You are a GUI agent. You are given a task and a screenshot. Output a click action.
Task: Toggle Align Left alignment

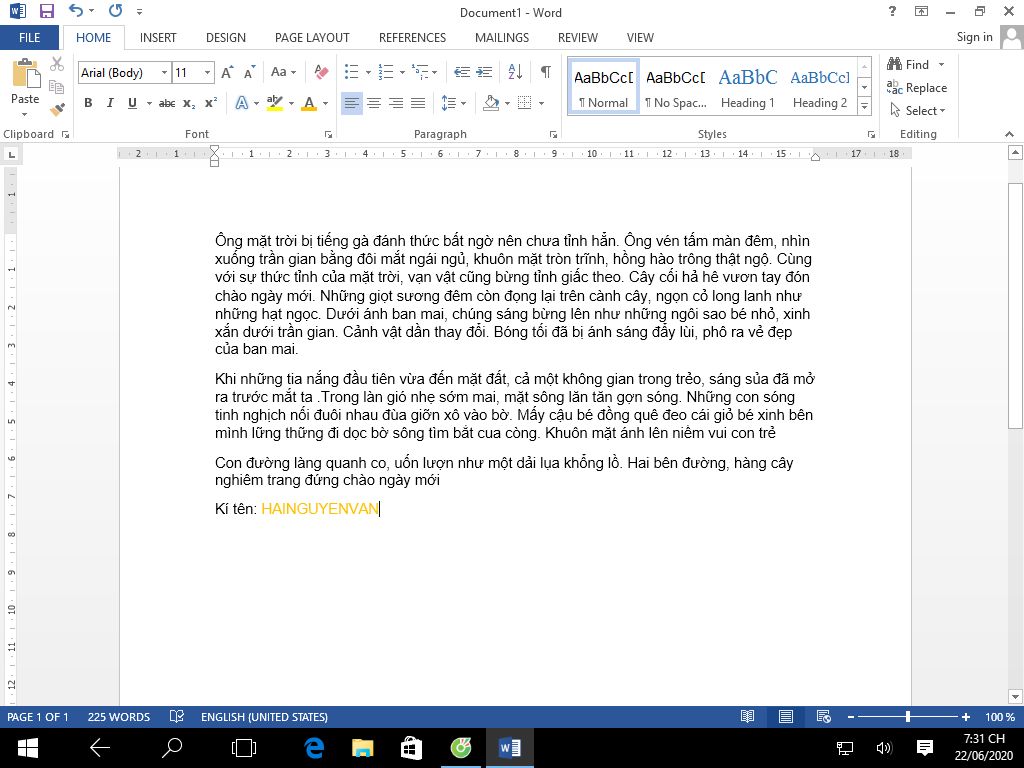351,103
